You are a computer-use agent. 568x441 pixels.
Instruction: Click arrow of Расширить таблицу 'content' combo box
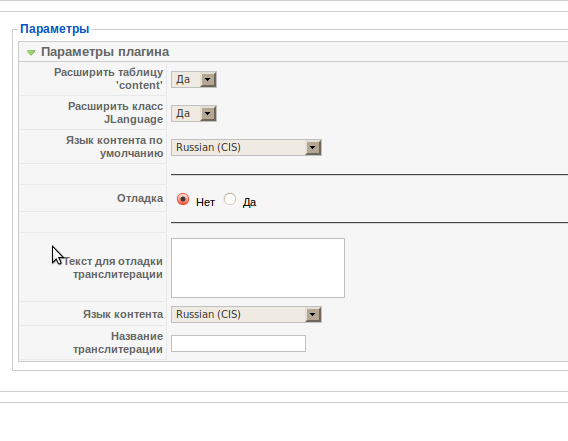click(208, 79)
